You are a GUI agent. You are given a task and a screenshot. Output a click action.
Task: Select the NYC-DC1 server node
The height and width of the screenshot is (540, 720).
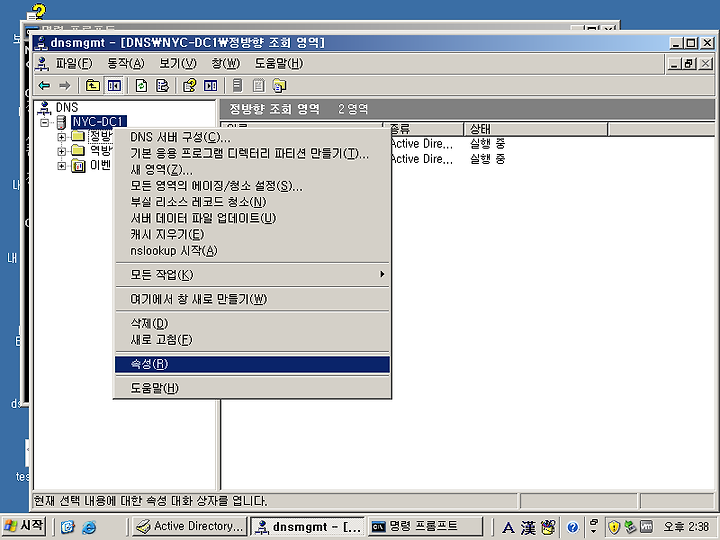pos(99,122)
